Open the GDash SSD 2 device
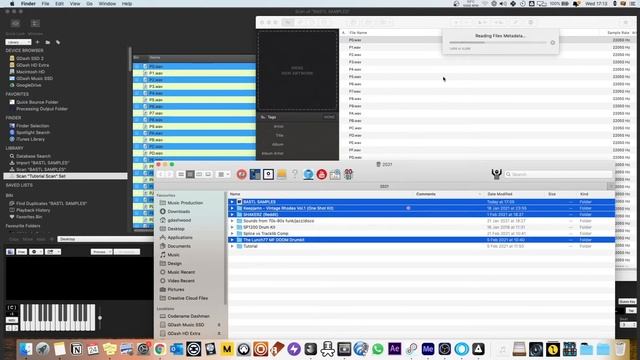The height and width of the screenshot is (360, 640). tap(29, 58)
